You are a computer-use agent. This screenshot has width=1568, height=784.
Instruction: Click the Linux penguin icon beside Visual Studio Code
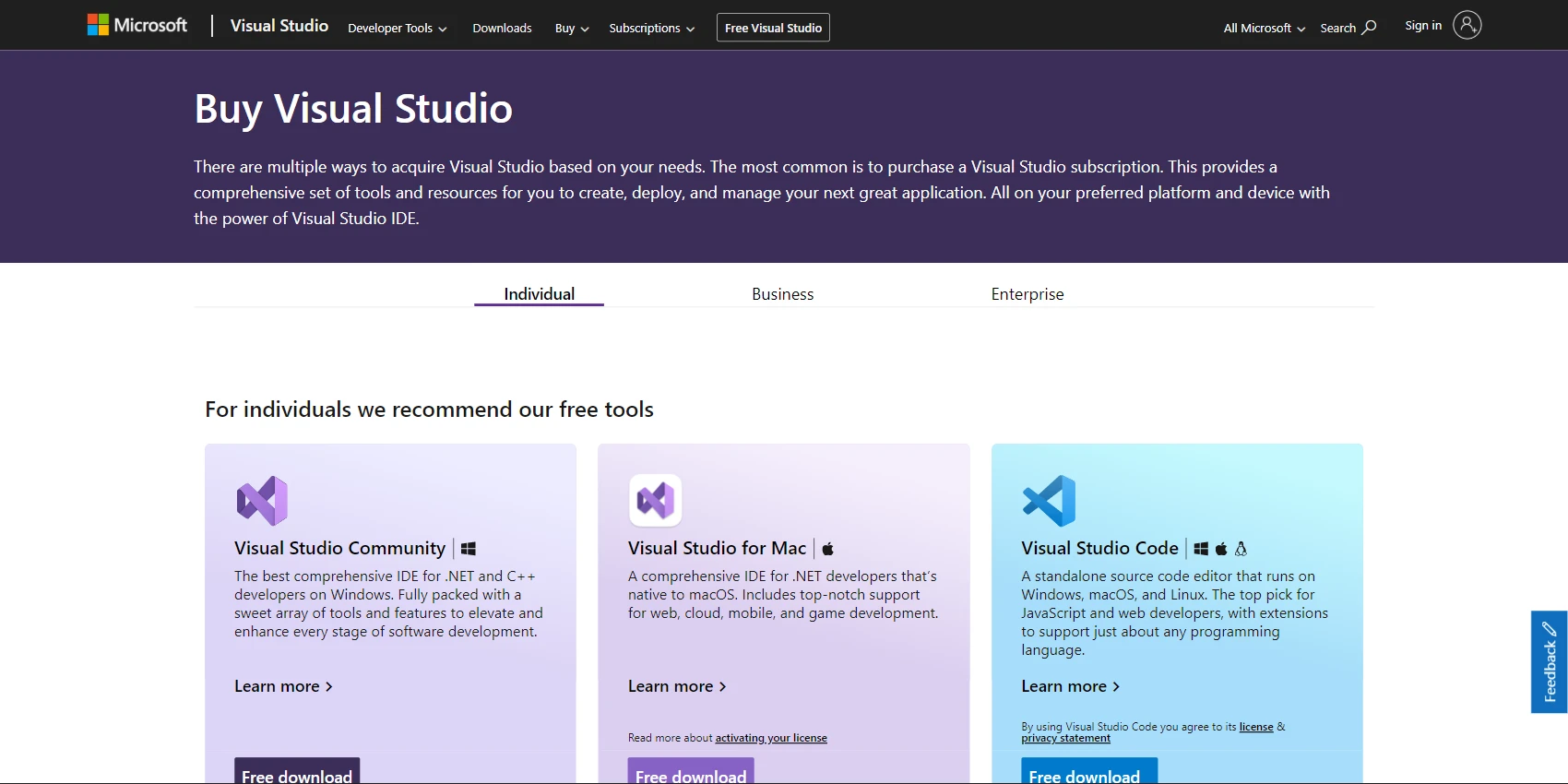pos(1241,549)
